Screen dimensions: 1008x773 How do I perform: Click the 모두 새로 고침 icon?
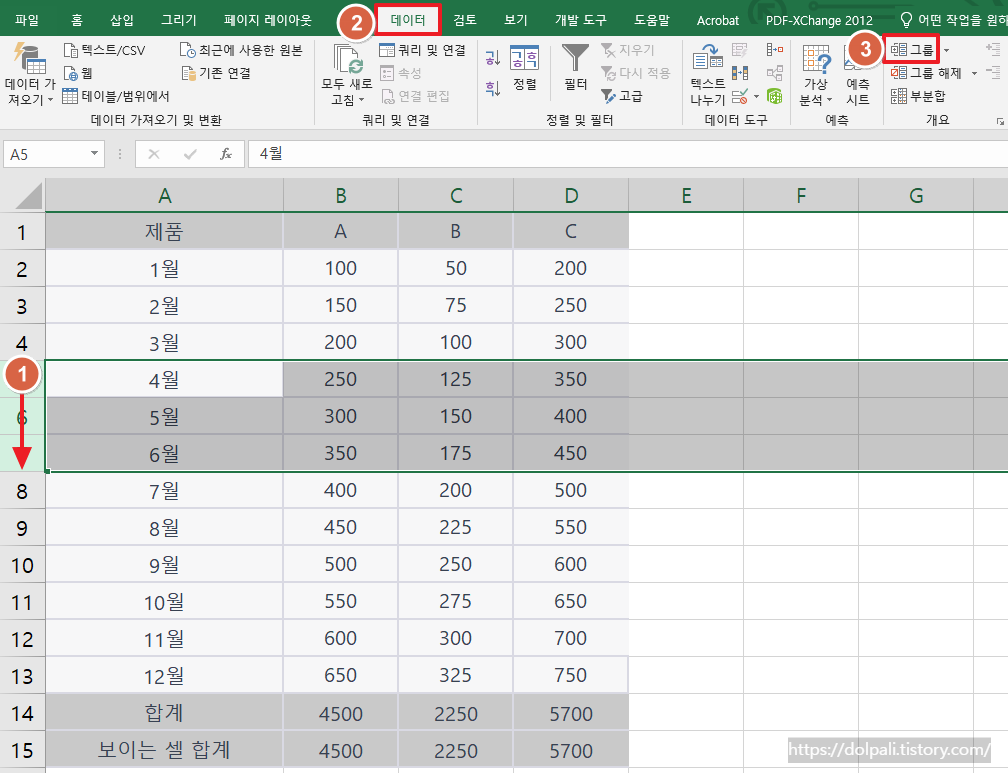click(x=348, y=59)
